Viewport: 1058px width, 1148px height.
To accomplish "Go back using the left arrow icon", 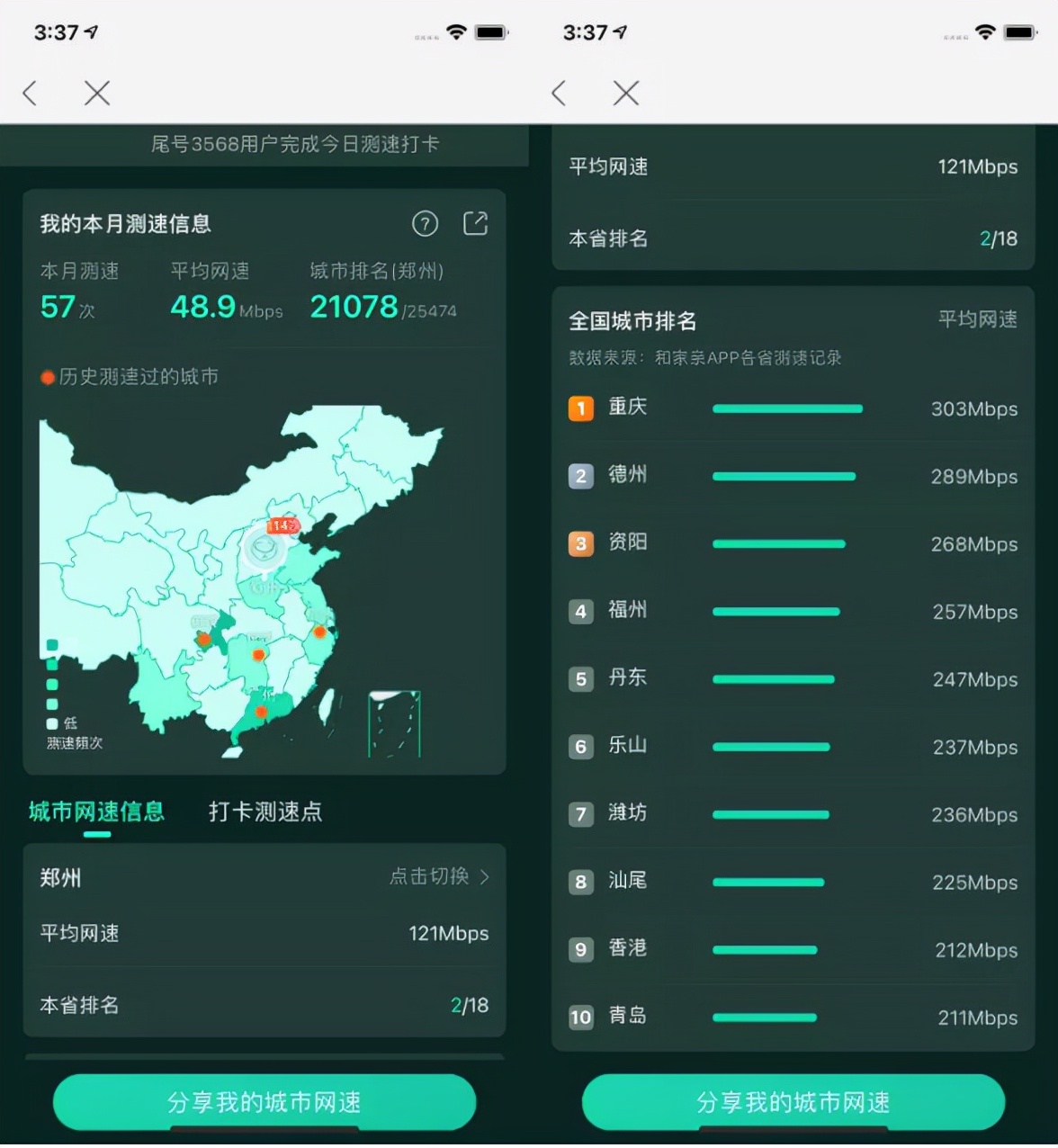I will click(x=30, y=94).
